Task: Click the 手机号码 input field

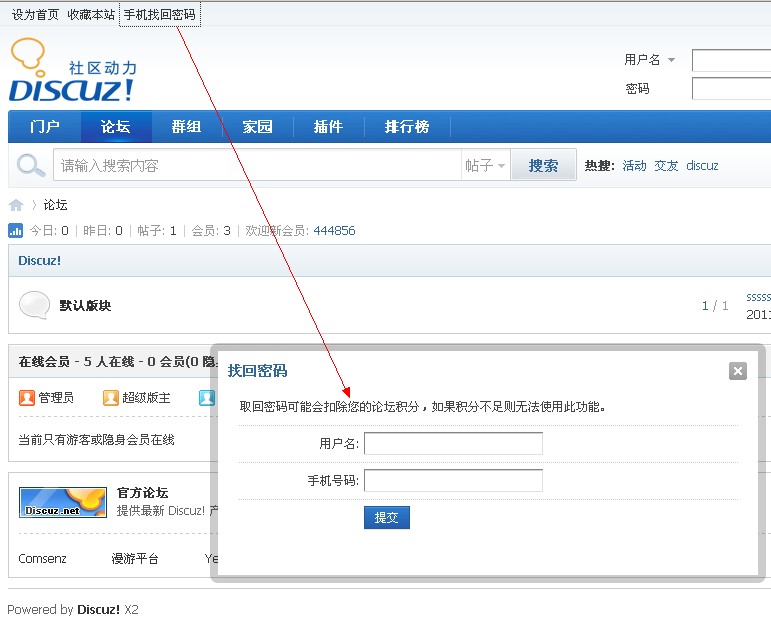Action: tap(453, 480)
